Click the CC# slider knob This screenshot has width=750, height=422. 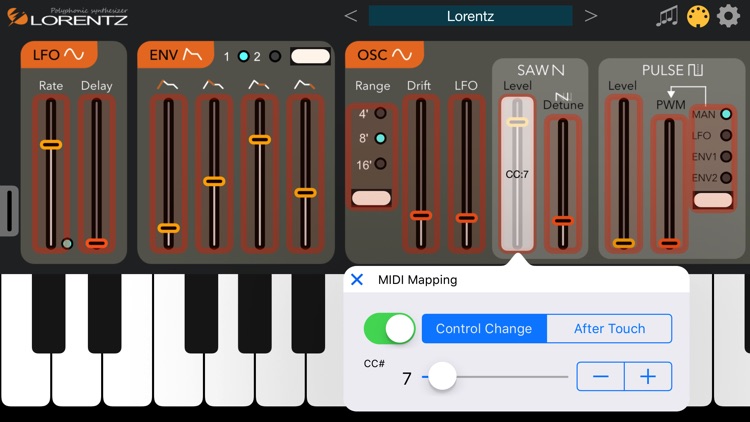pyautogui.click(x=442, y=376)
